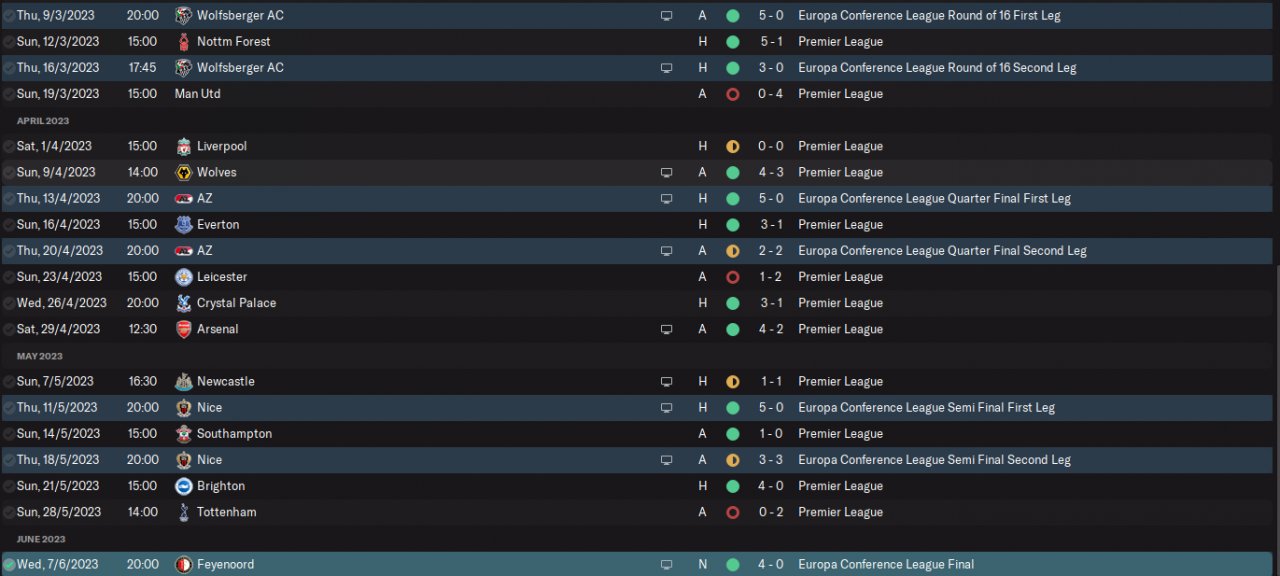
Task: Click the Arsenal crest icon
Action: click(x=183, y=329)
